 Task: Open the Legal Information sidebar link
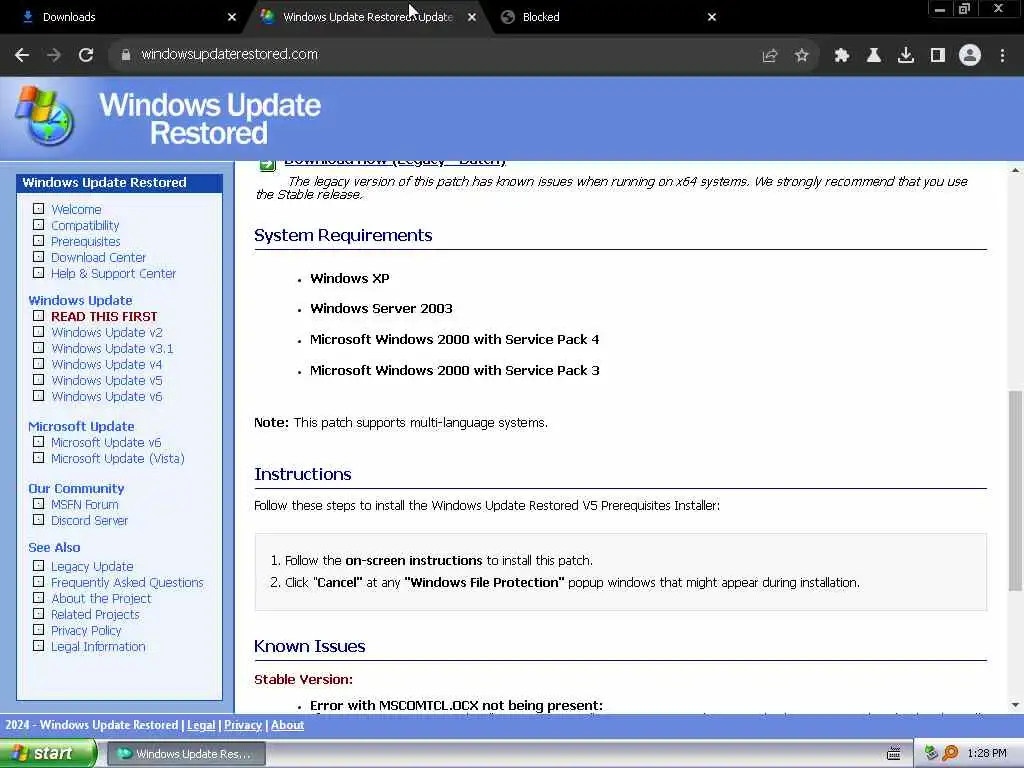point(99,647)
